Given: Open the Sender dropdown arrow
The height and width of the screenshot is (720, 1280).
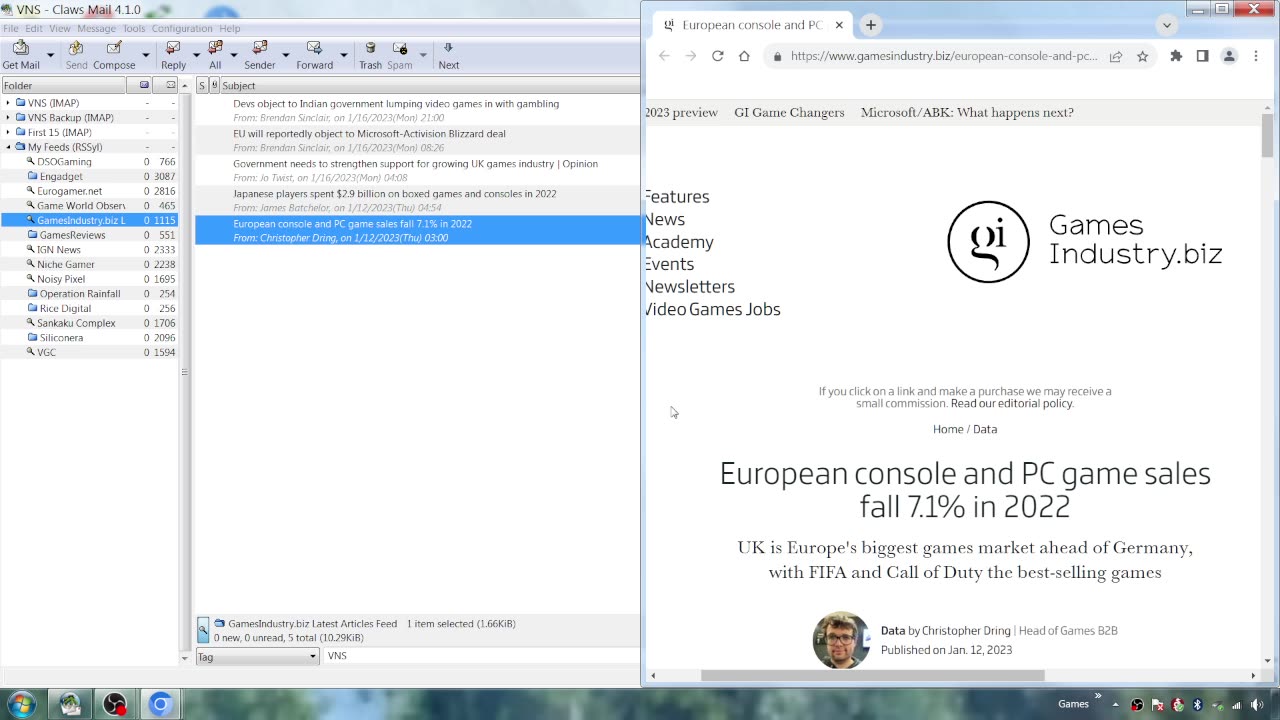Looking at the screenshot, I should point(285,55).
